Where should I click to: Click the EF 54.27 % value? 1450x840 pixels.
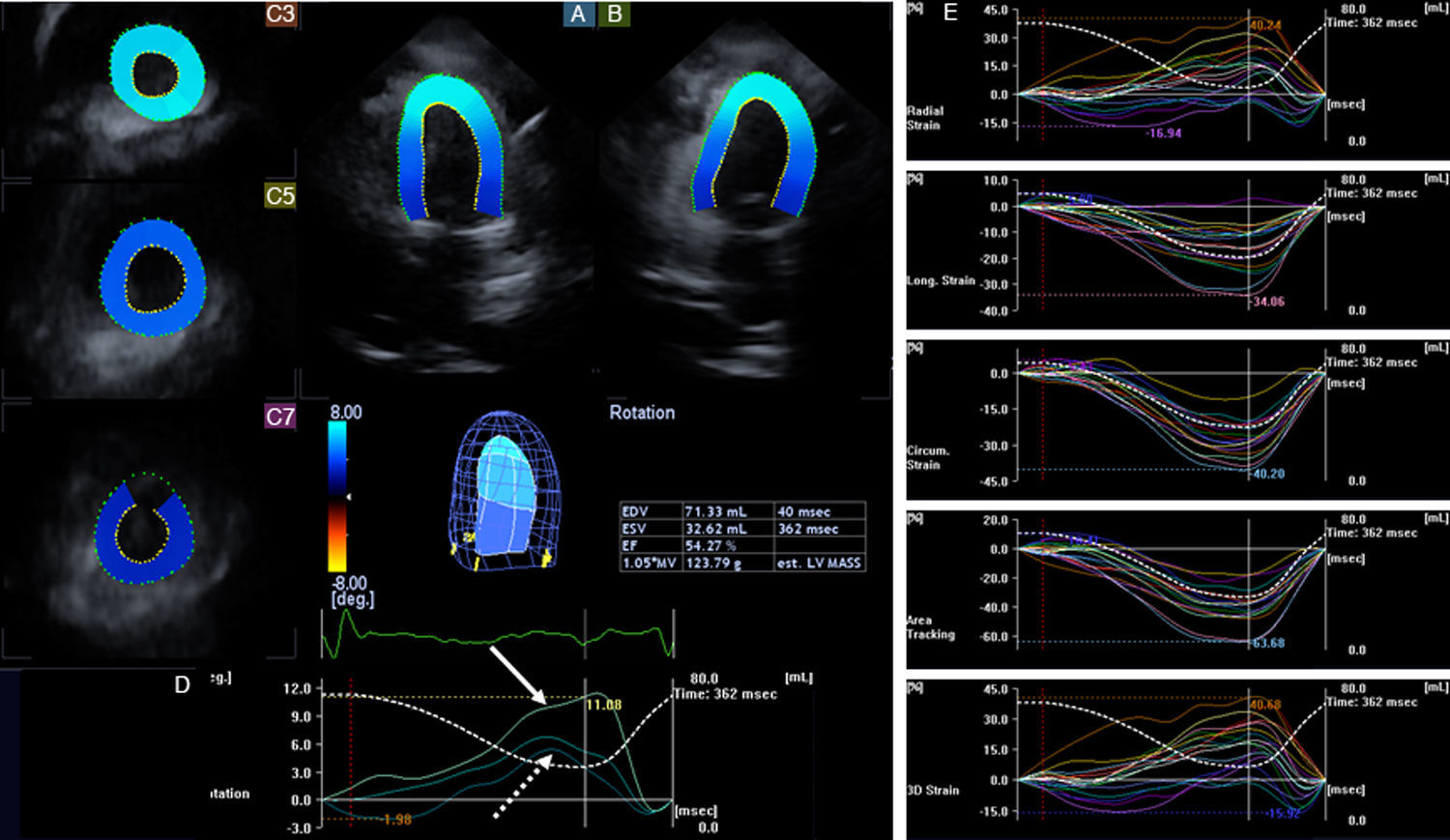pyautogui.click(x=710, y=545)
